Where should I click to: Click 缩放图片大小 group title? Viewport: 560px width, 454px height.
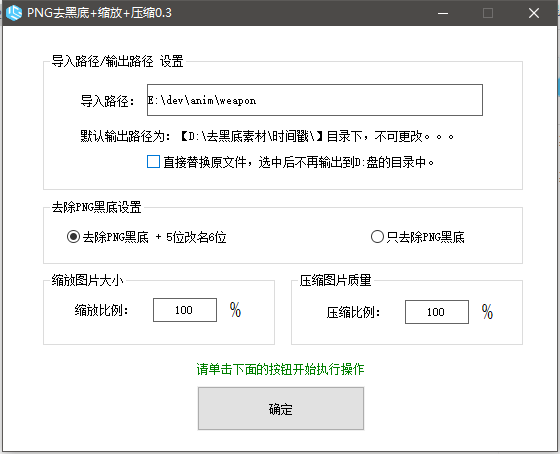[88, 280]
